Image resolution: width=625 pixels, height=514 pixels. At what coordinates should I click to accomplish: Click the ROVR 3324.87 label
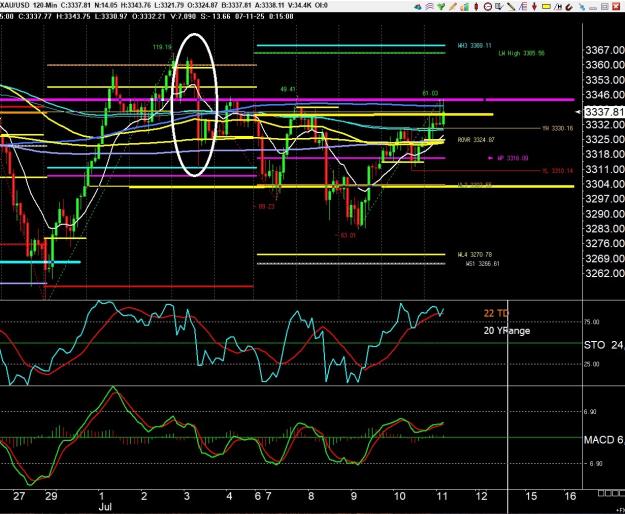pos(476,140)
